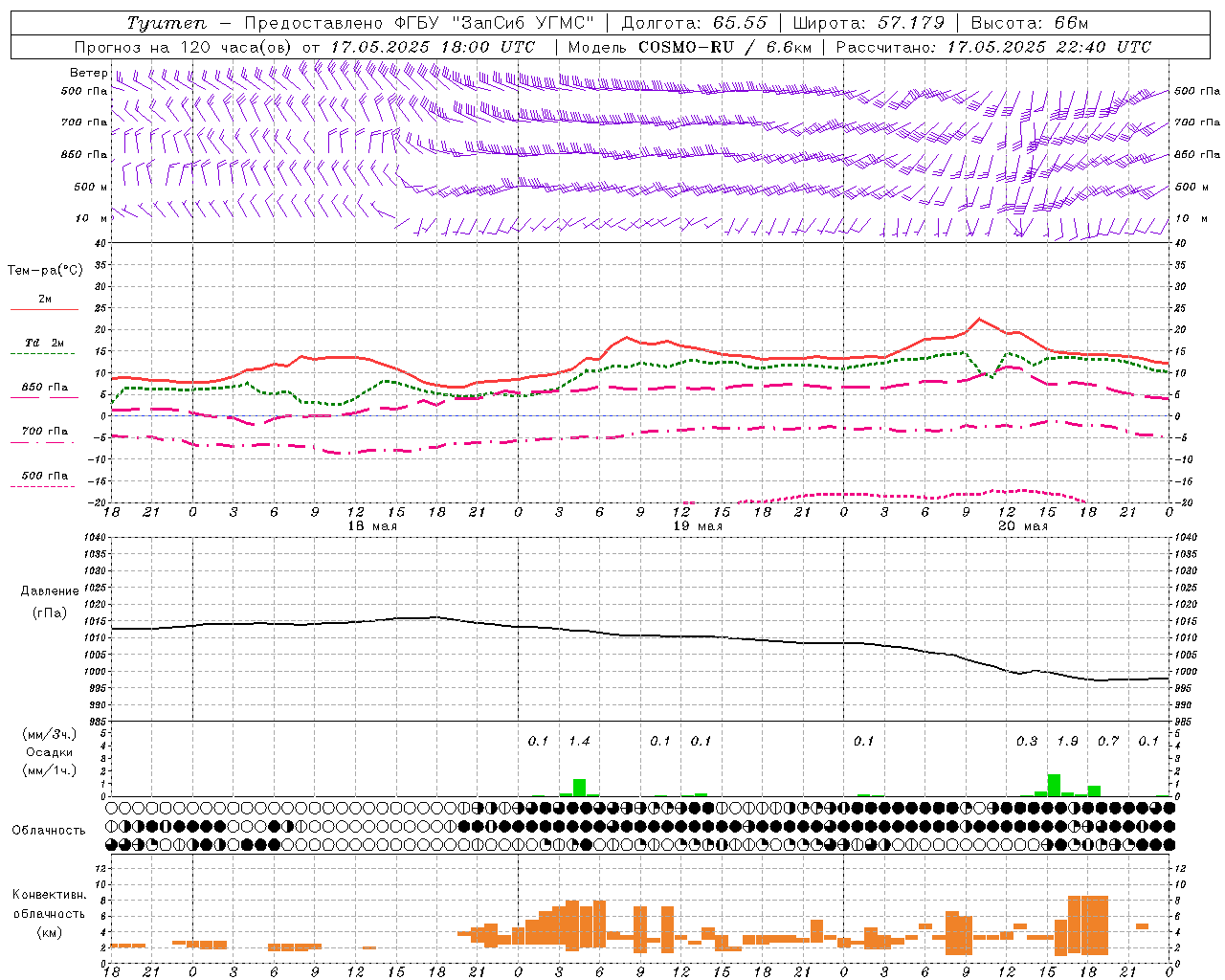Click the tallest green precipitation bar below 1.9
Viewport: 1225px width, 980px height.
click(x=1054, y=785)
